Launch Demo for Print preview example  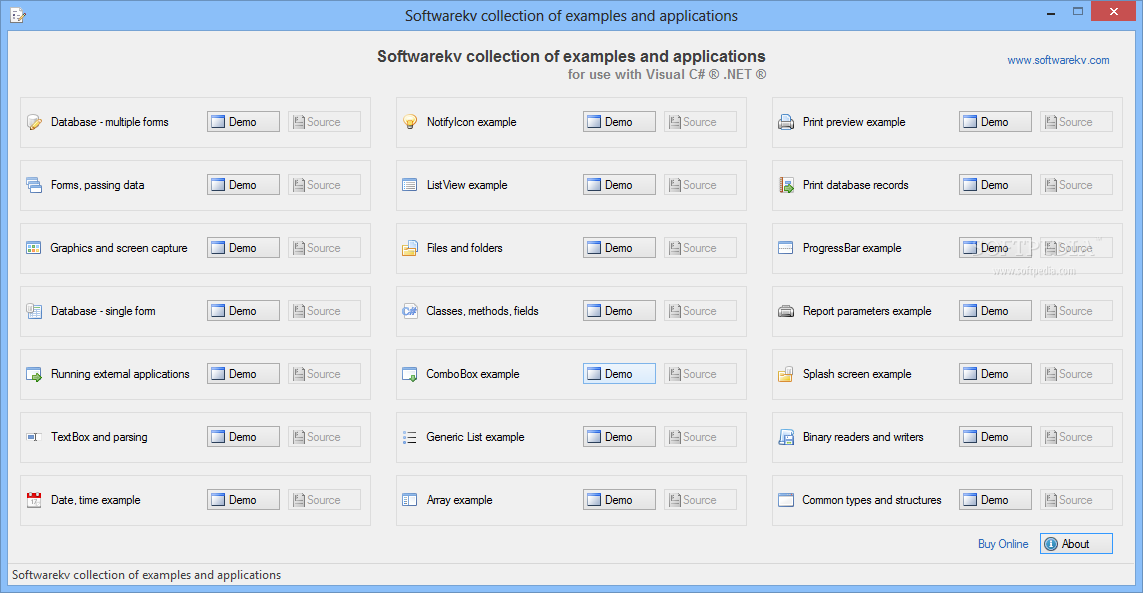(996, 122)
